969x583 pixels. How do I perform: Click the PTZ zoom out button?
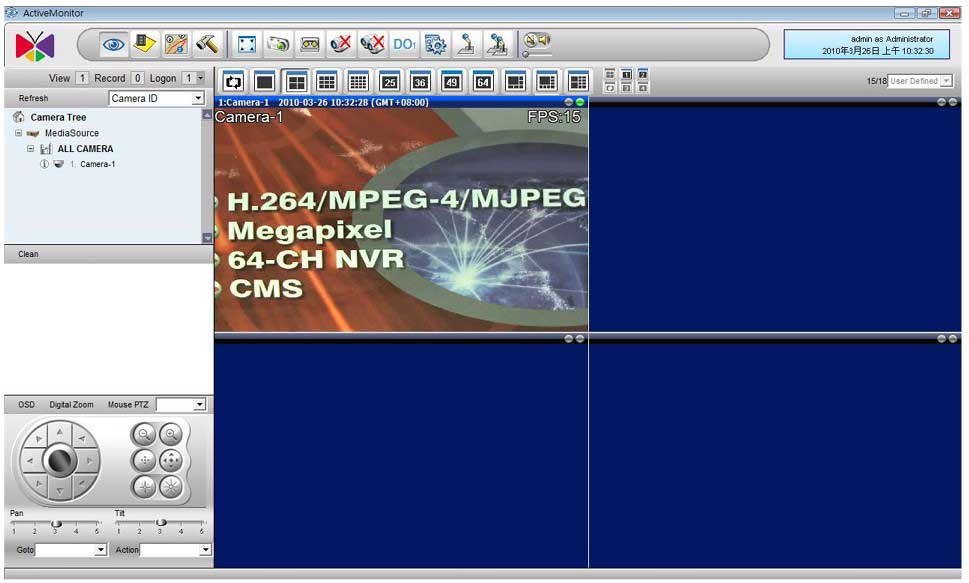point(145,434)
